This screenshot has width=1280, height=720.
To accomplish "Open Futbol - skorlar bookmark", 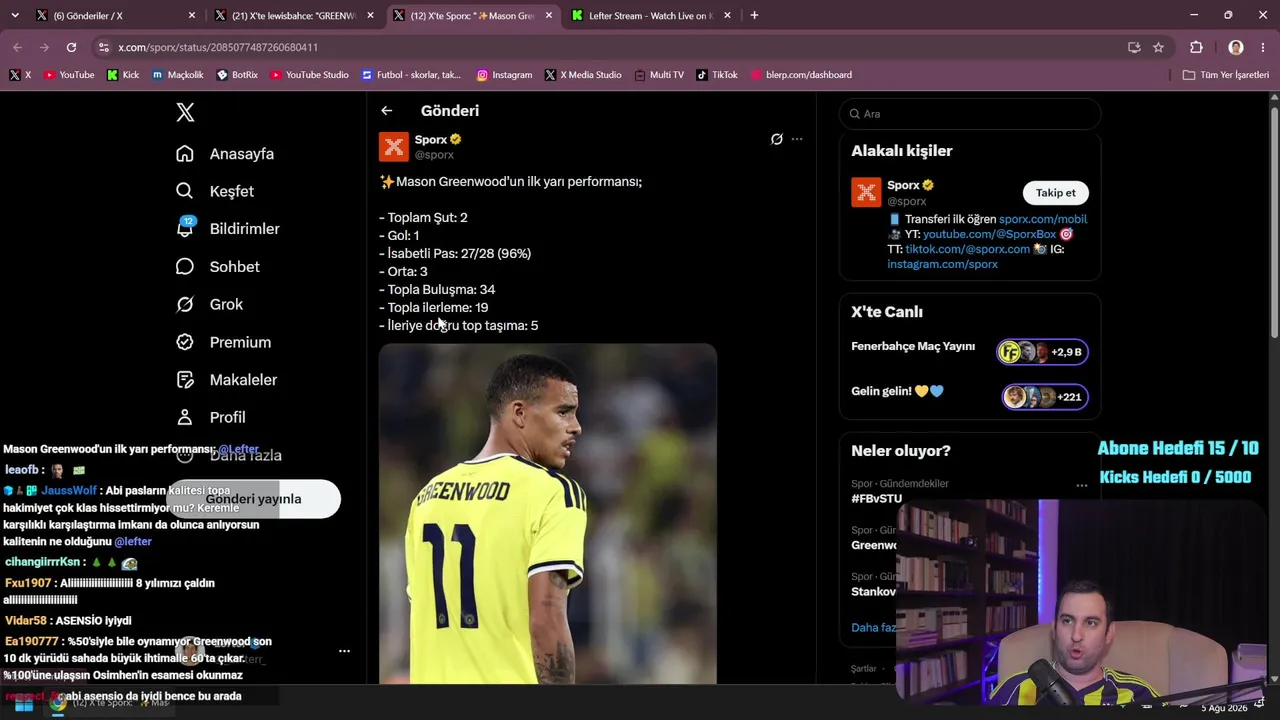I will (412, 75).
